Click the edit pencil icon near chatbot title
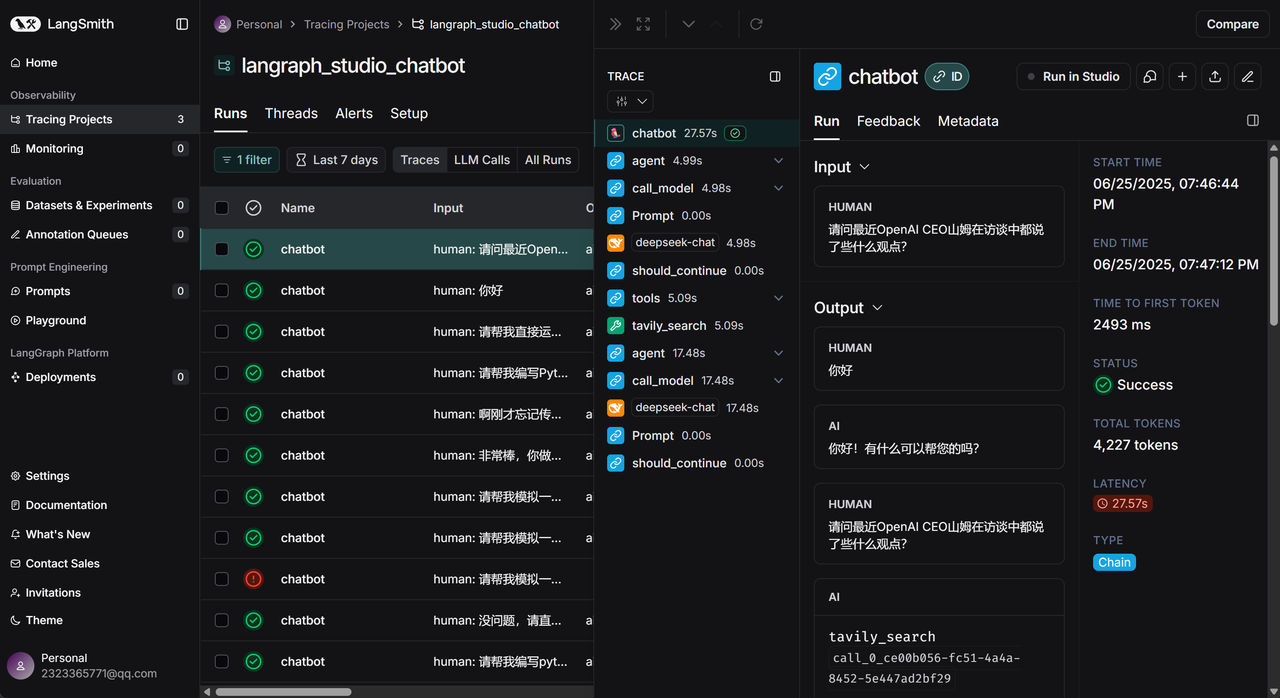This screenshot has height=698, width=1280. 1247,76
